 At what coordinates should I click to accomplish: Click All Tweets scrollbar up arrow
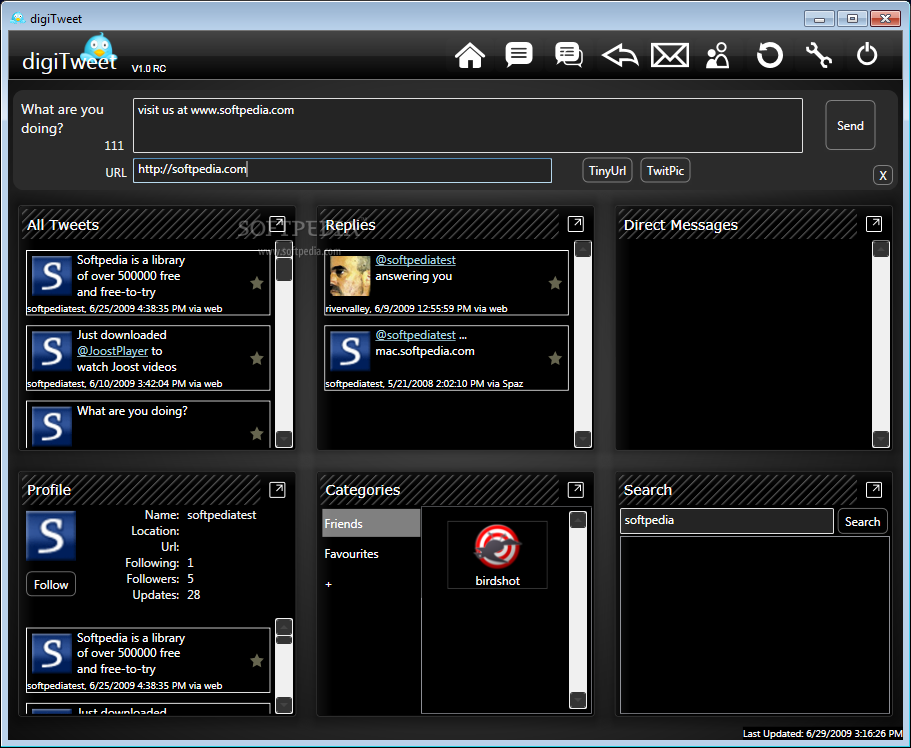click(284, 249)
